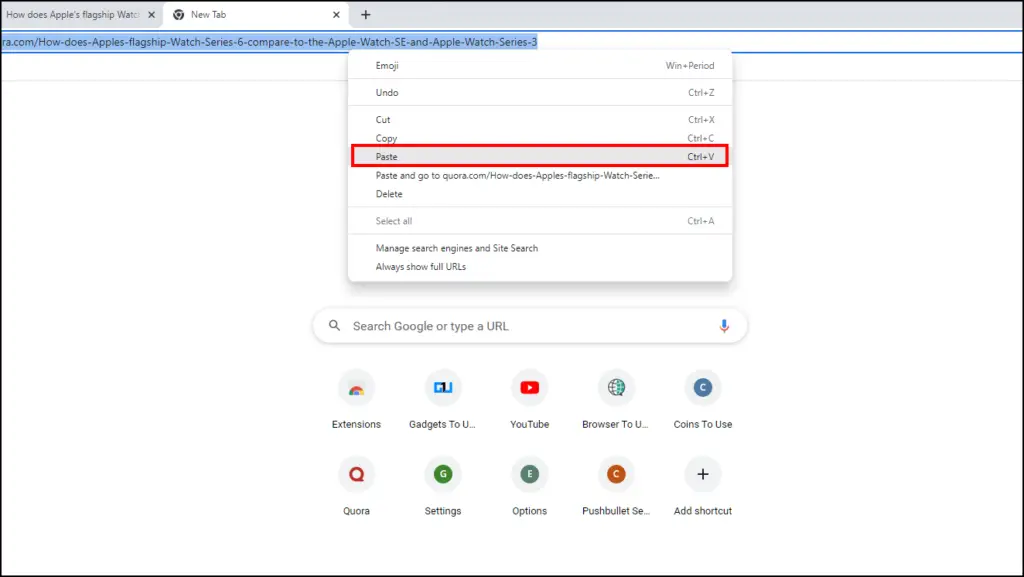Open the Coins To Use shortcut
This screenshot has width=1024, height=577.
[x=703, y=388]
